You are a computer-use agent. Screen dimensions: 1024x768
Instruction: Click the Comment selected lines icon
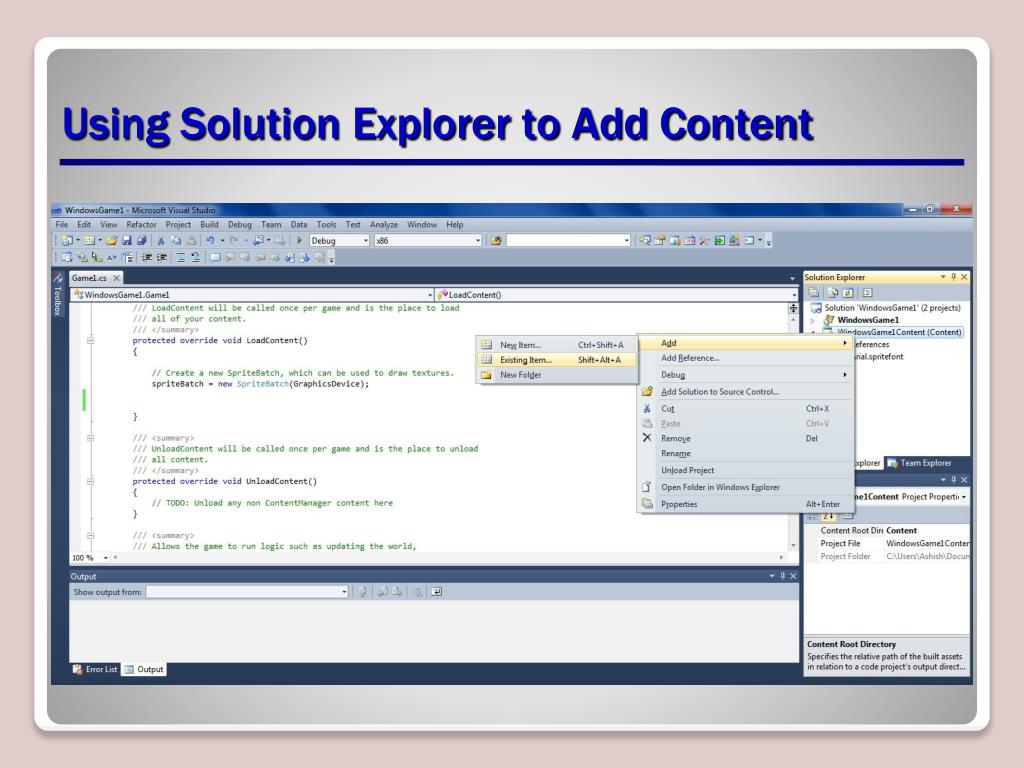(x=181, y=257)
